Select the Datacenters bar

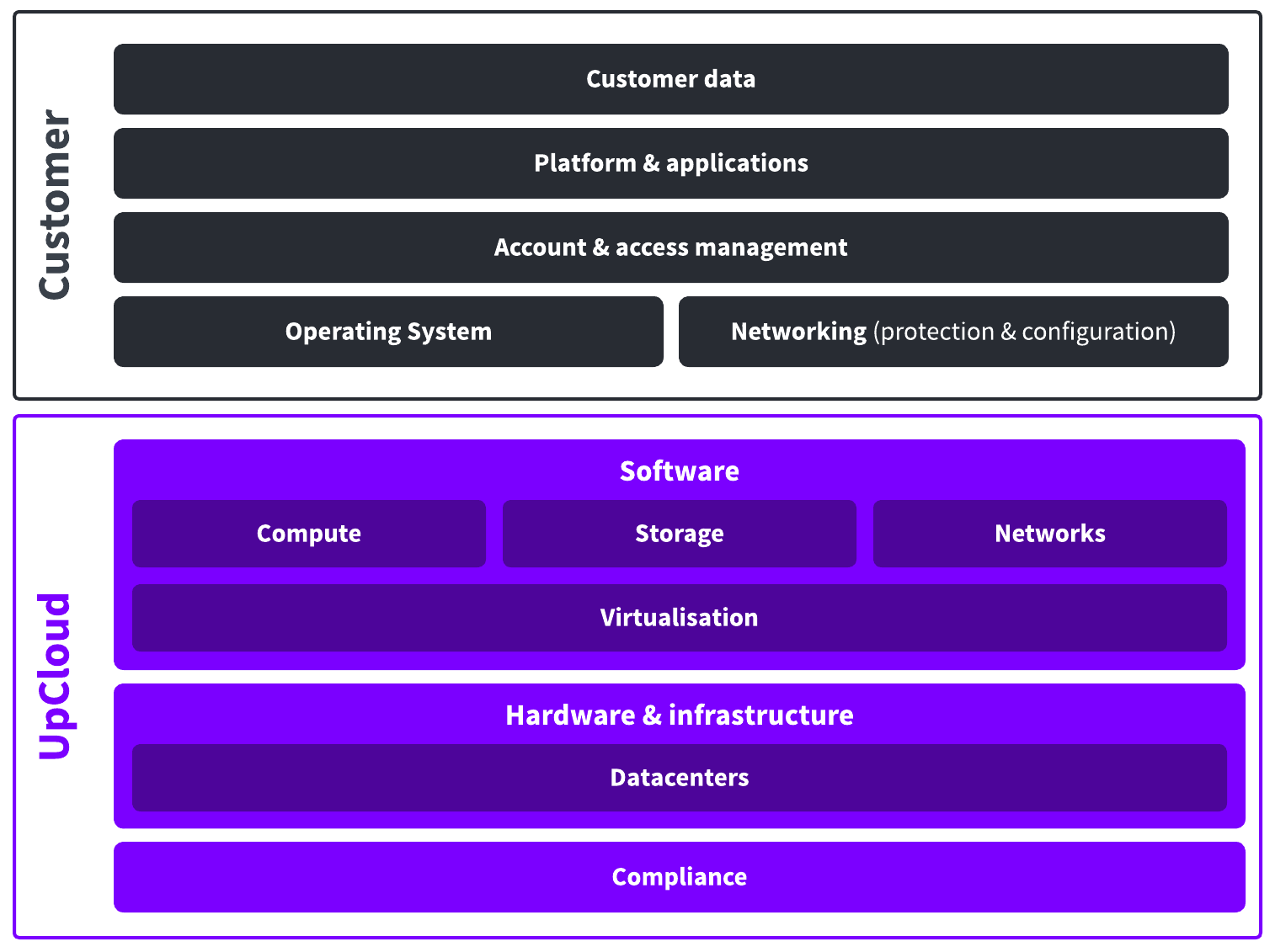point(680,778)
